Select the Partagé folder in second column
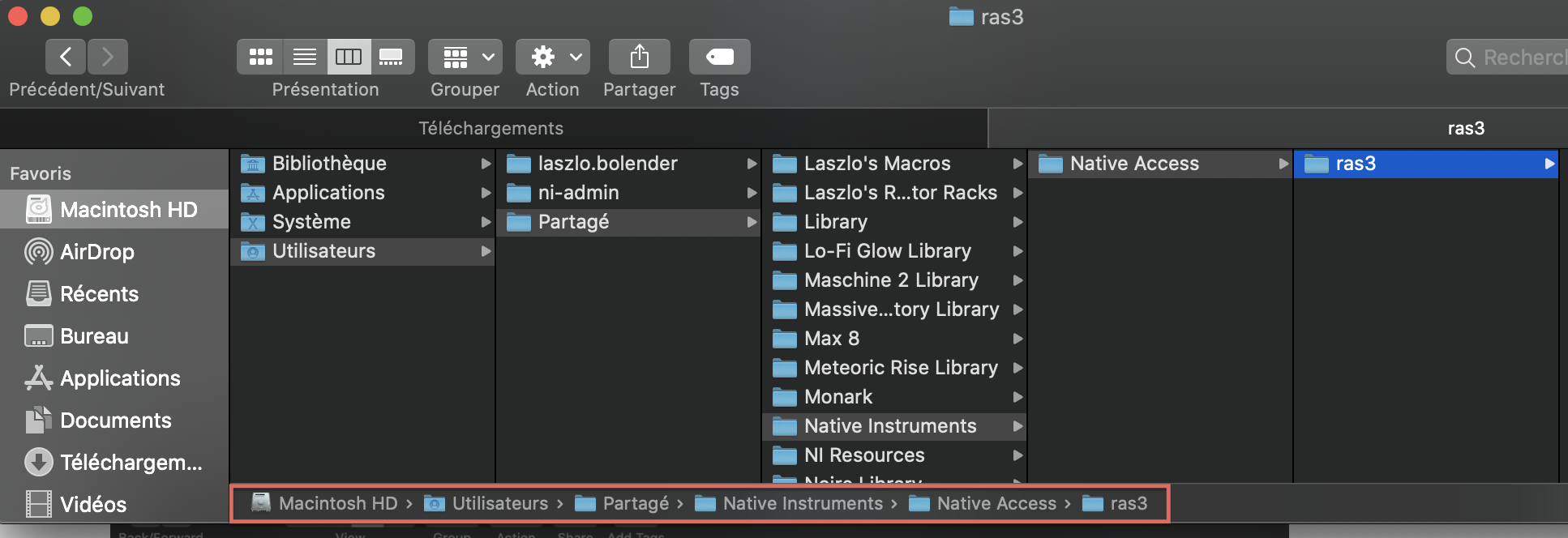Image resolution: width=1568 pixels, height=538 pixels. (x=628, y=222)
